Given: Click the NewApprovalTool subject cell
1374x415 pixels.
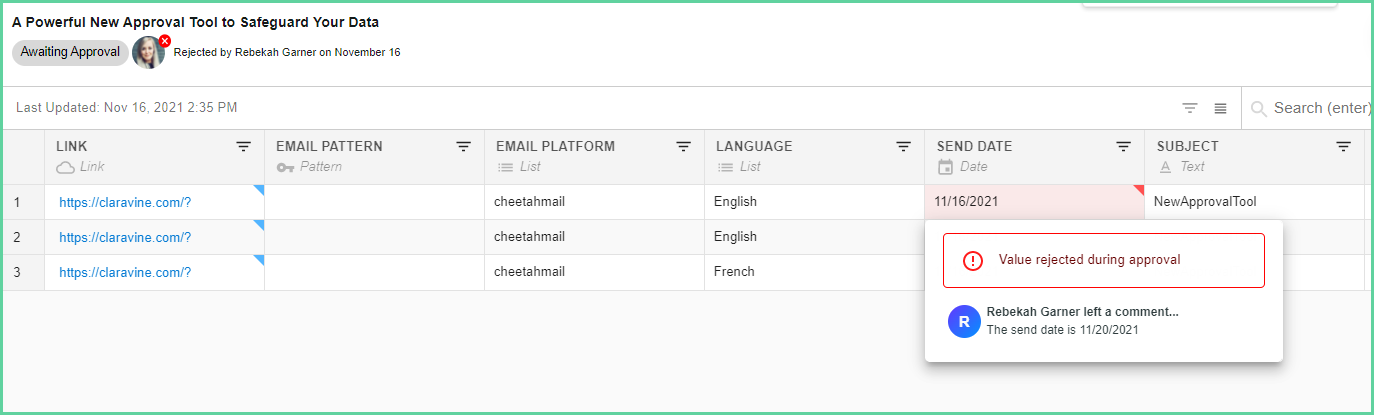Looking at the screenshot, I should tap(1254, 202).
